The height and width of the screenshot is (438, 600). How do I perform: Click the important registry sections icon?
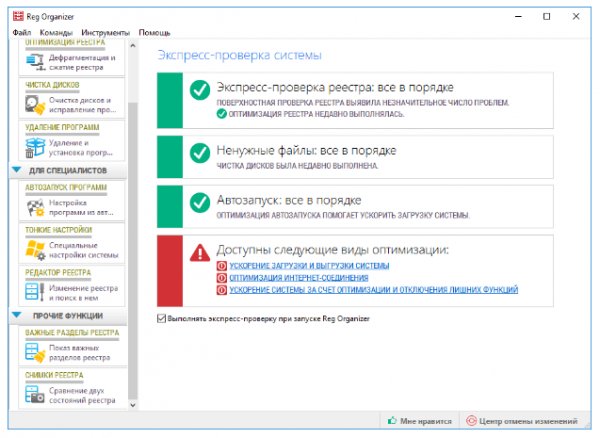tap(36, 352)
